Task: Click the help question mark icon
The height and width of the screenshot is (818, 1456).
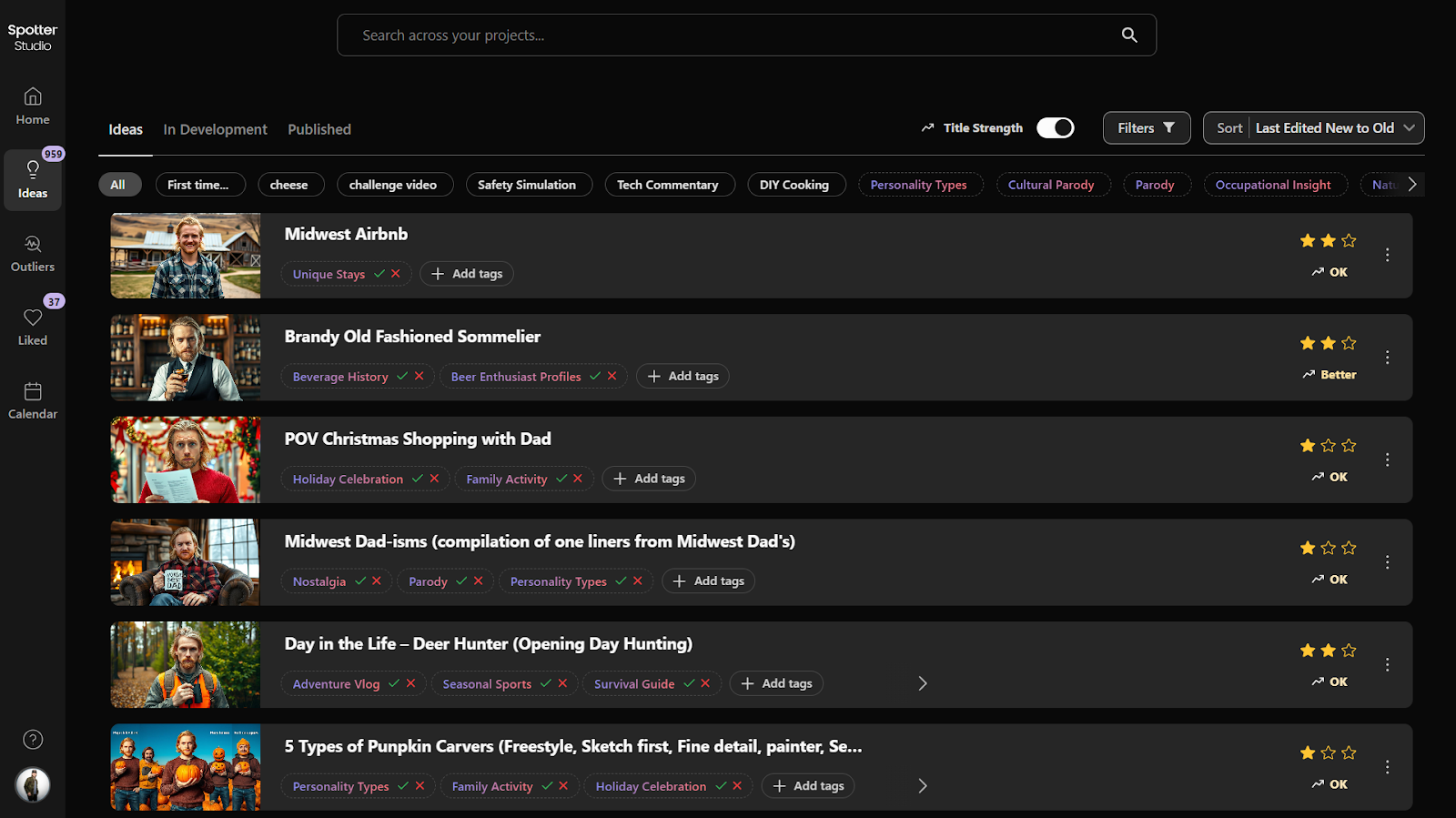Action: [33, 740]
